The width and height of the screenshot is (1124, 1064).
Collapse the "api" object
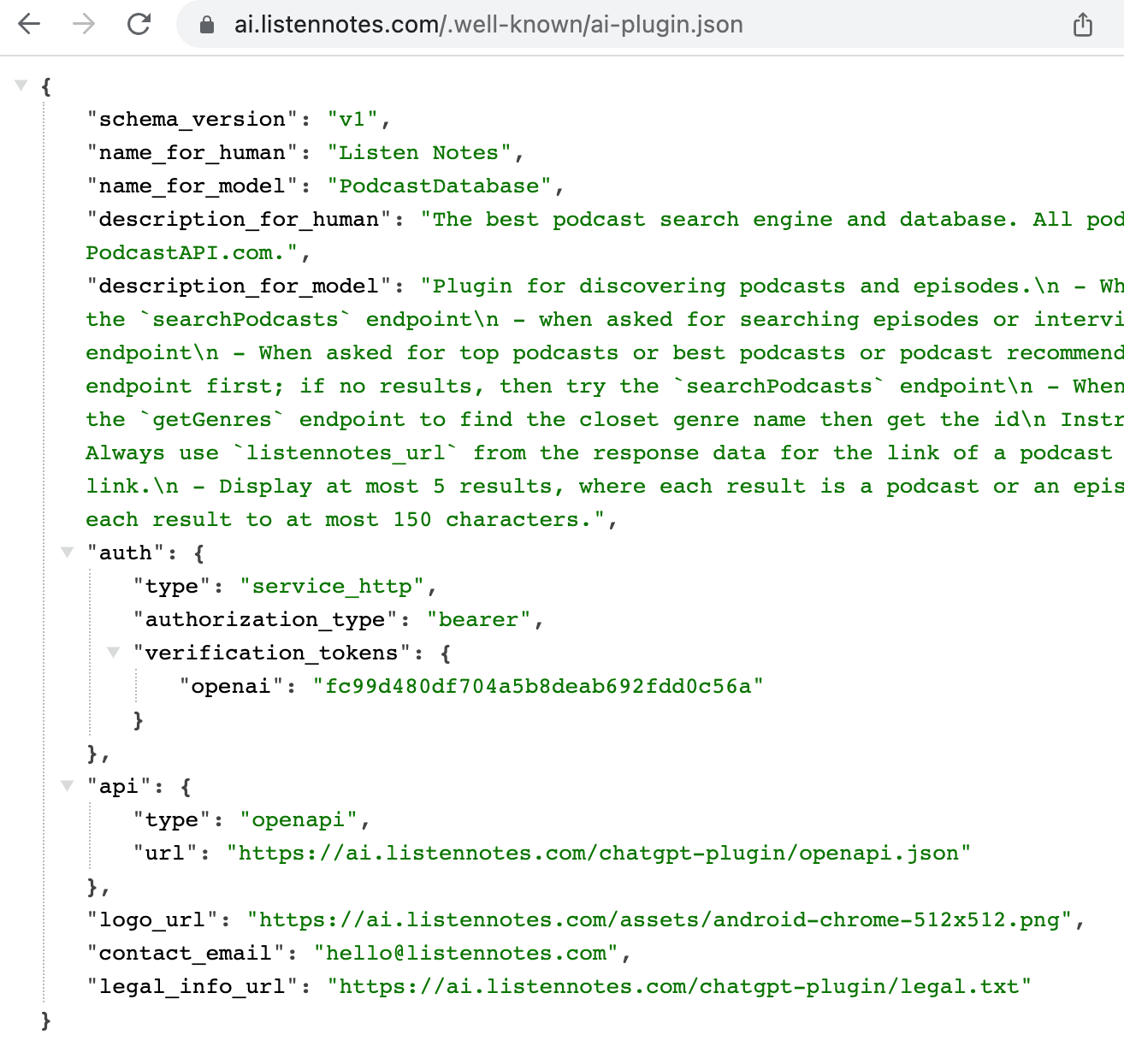click(x=68, y=785)
